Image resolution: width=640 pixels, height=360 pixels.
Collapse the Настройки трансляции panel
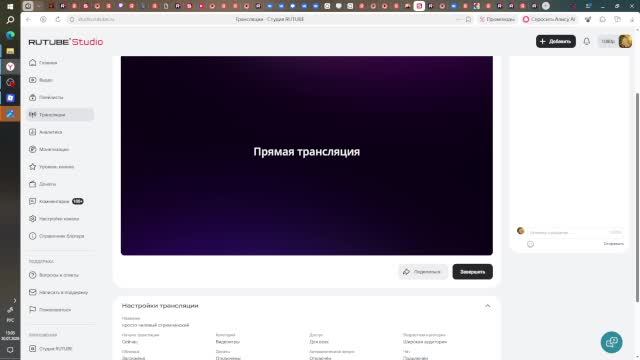[487, 306]
